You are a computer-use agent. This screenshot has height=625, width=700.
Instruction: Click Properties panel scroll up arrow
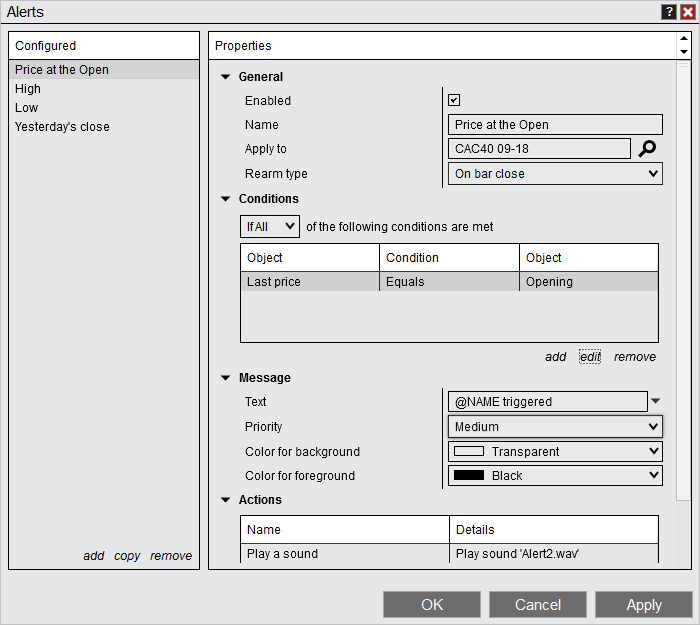(x=683, y=38)
